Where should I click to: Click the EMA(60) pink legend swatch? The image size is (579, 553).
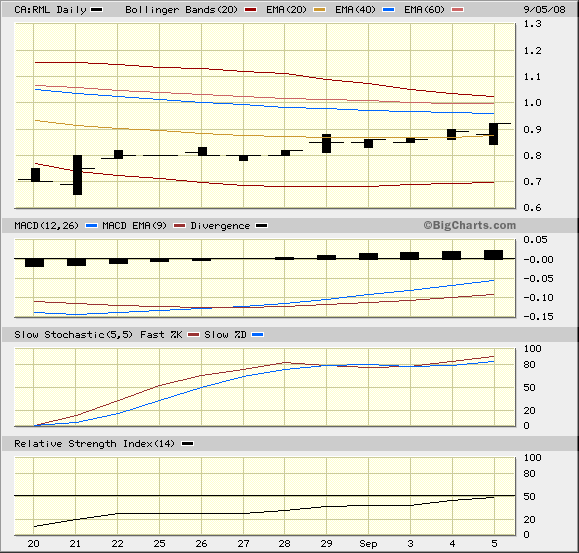tap(458, 10)
